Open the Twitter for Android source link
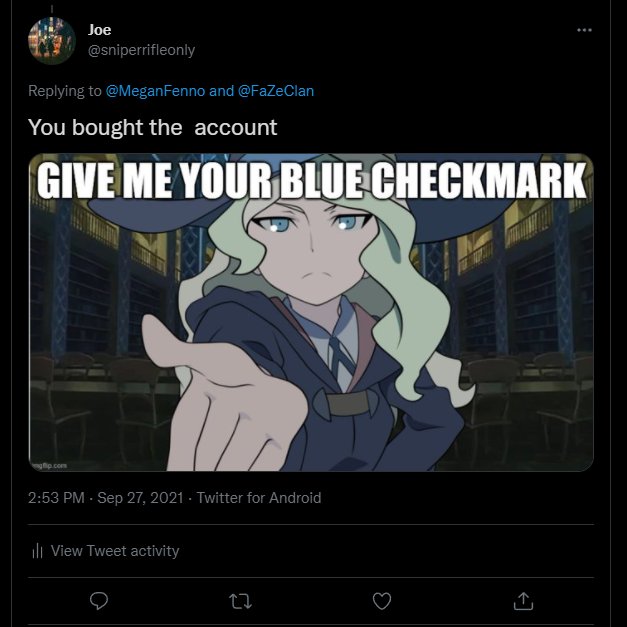 tap(259, 498)
